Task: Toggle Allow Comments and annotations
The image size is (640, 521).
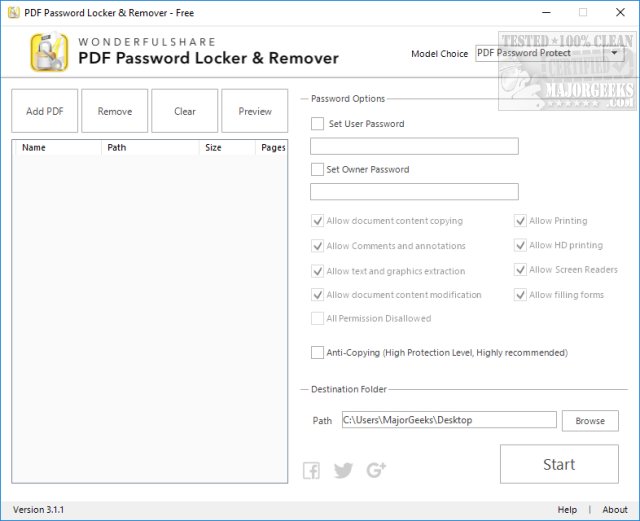Action: (317, 246)
